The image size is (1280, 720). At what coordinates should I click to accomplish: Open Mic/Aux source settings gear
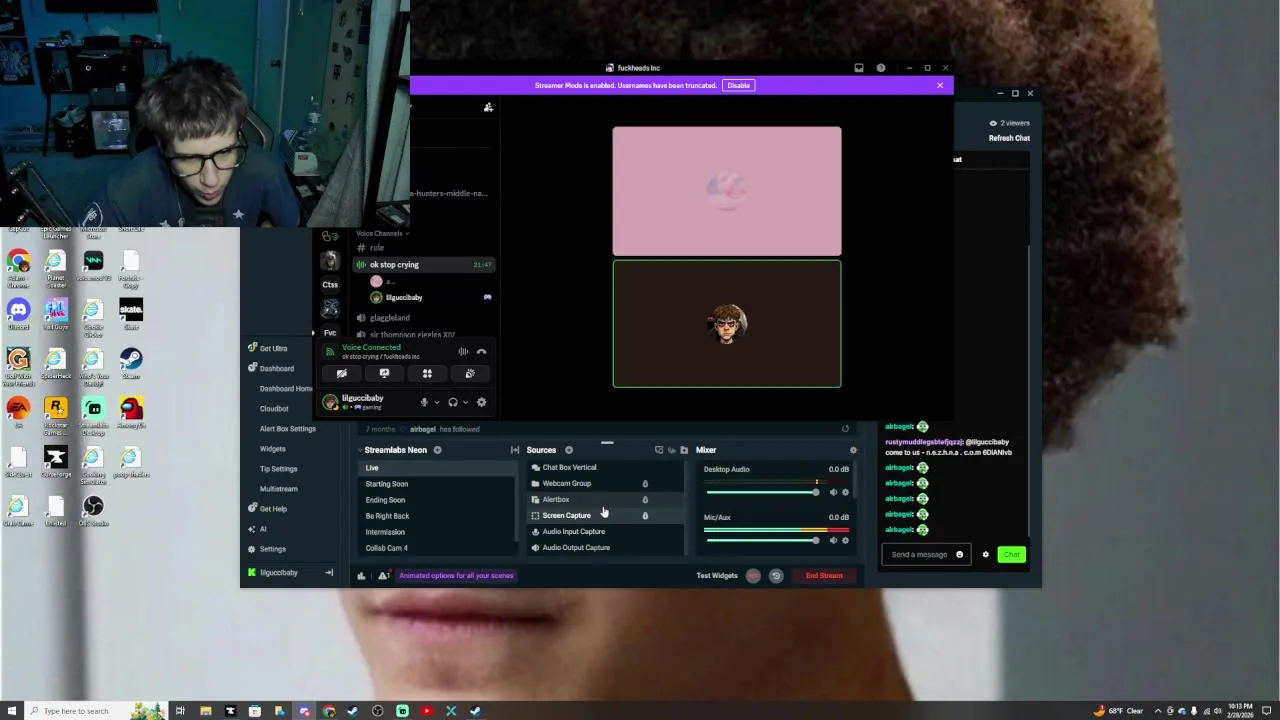[x=845, y=540]
